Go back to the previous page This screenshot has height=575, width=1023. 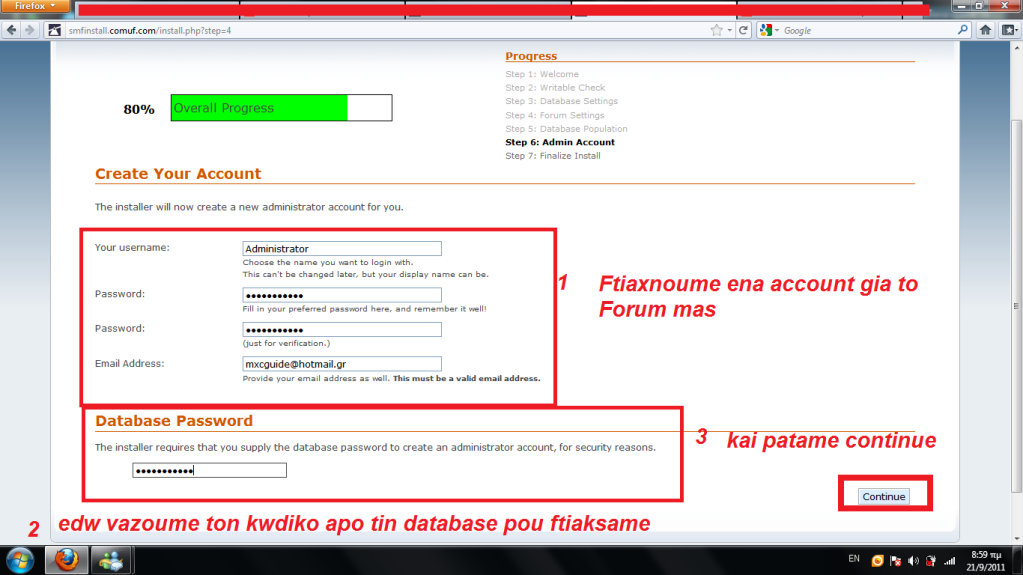tap(12, 31)
